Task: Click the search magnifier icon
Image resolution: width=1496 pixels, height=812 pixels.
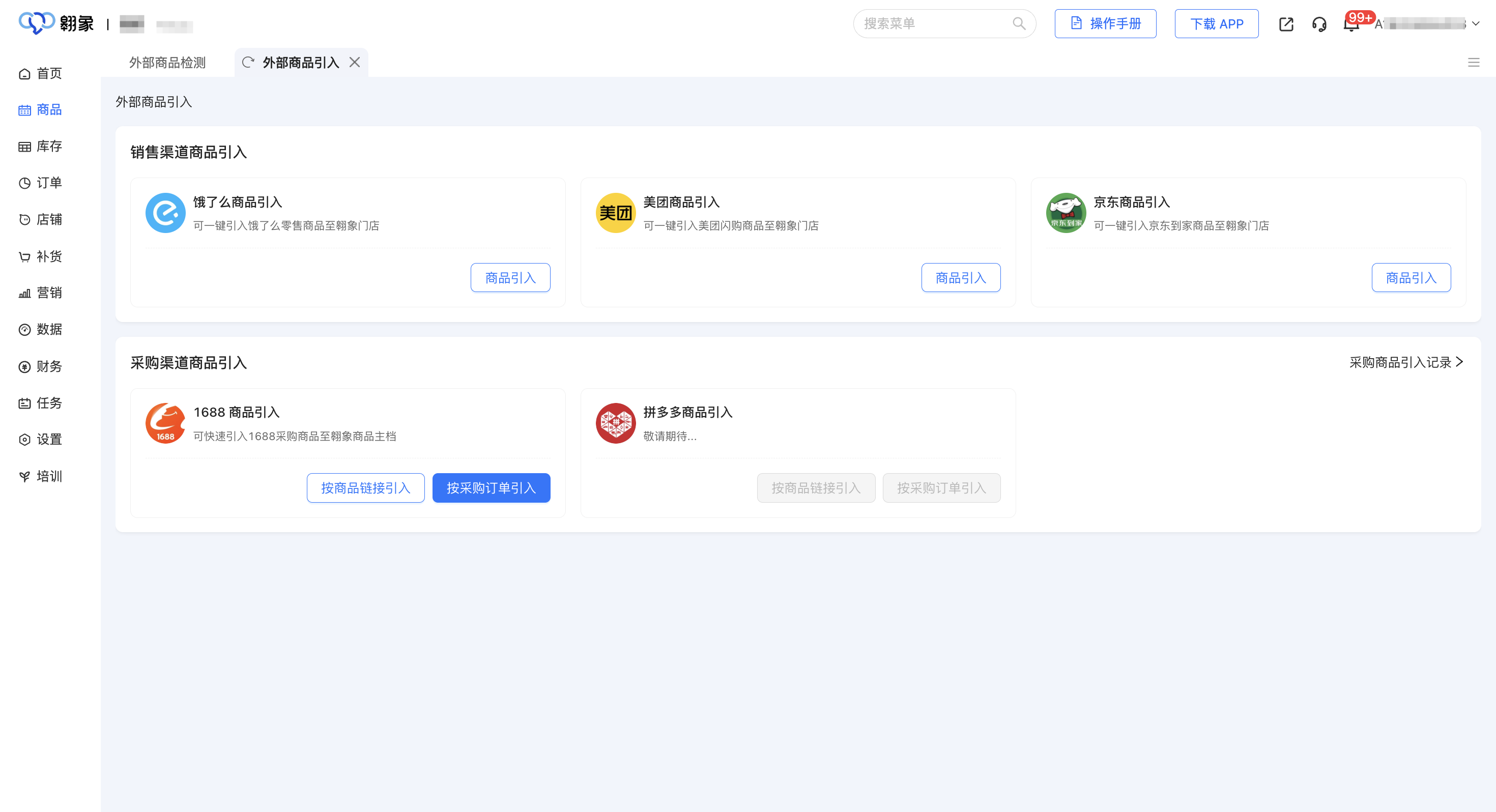Action: pos(1019,24)
